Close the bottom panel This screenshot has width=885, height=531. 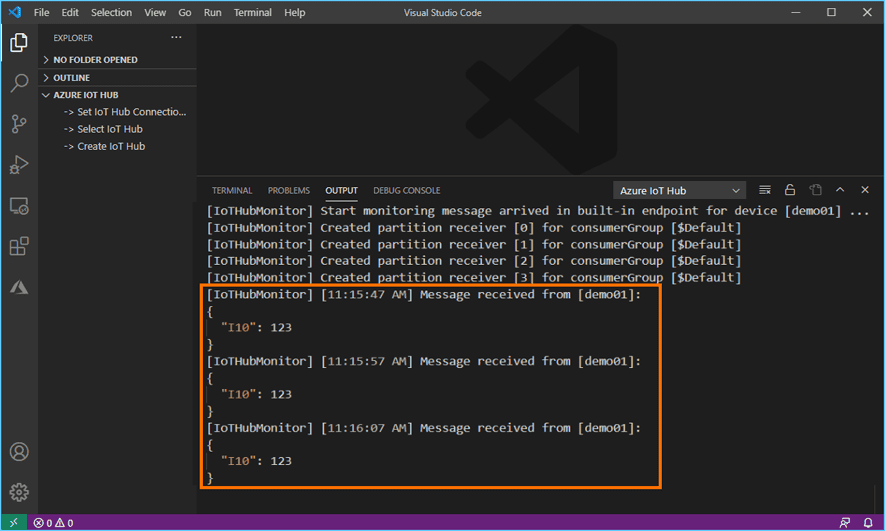[865, 190]
